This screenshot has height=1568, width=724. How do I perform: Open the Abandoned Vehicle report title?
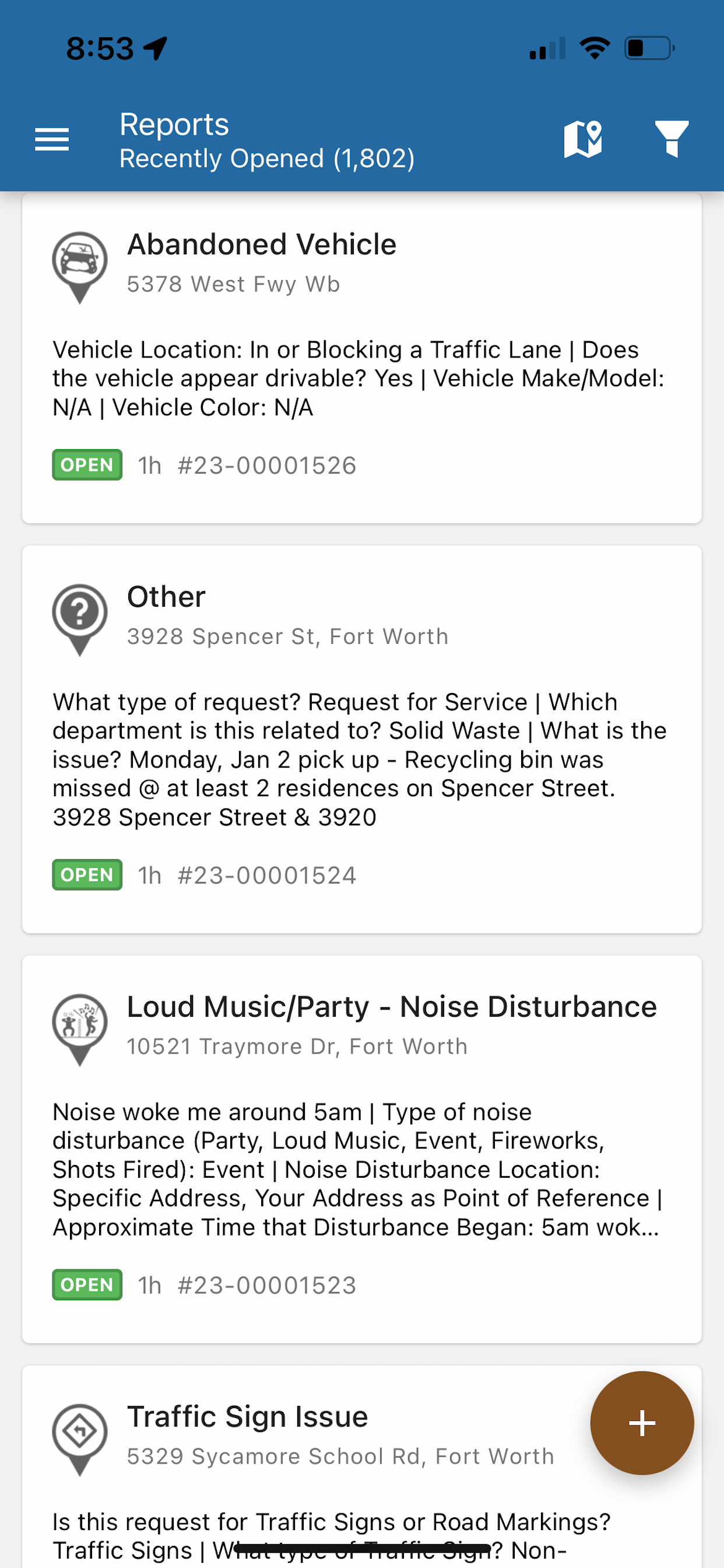[262, 244]
